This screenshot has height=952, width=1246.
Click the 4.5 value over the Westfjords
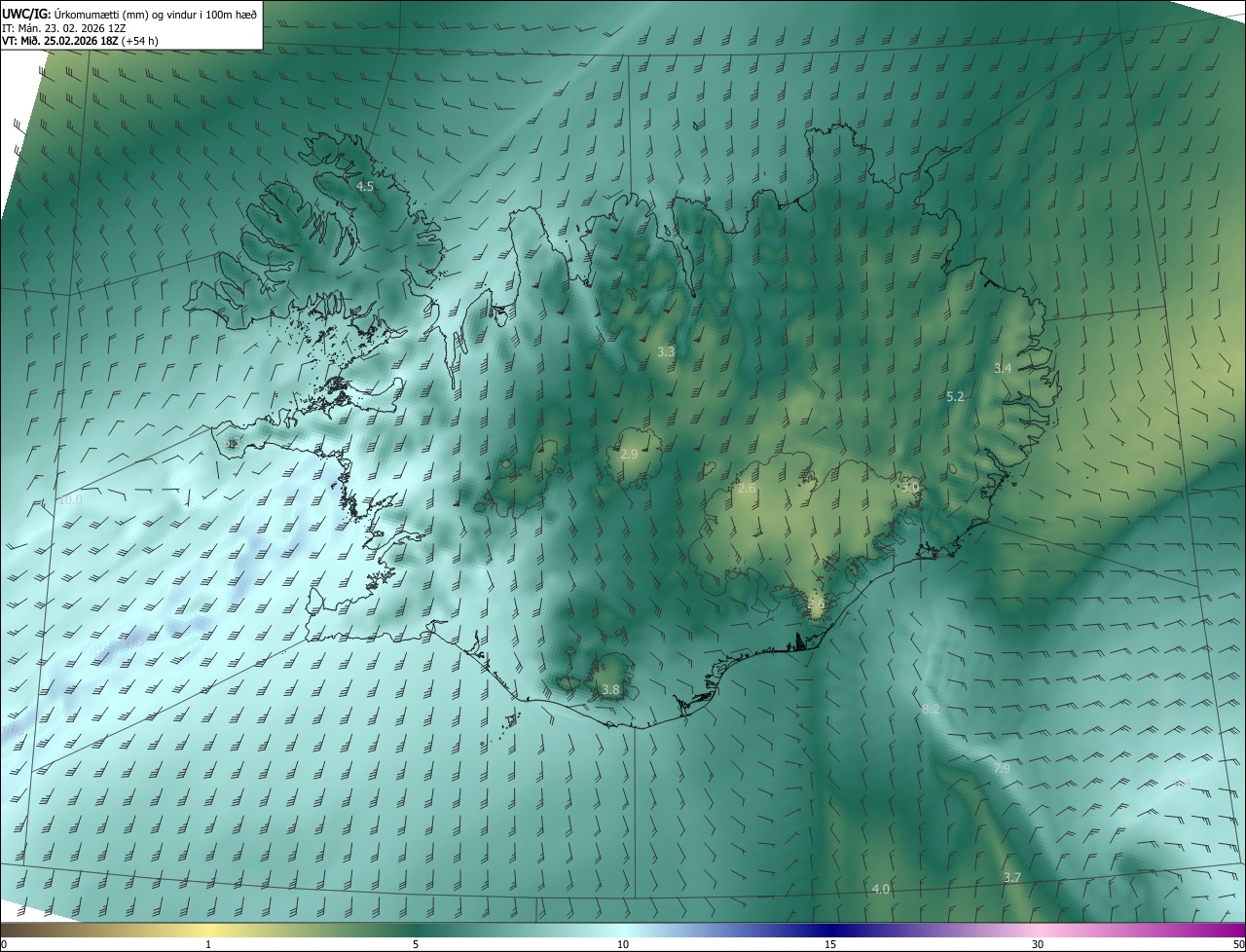click(x=365, y=186)
